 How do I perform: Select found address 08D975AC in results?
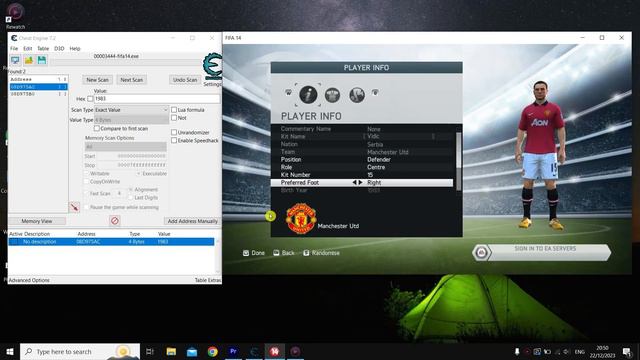point(38,87)
